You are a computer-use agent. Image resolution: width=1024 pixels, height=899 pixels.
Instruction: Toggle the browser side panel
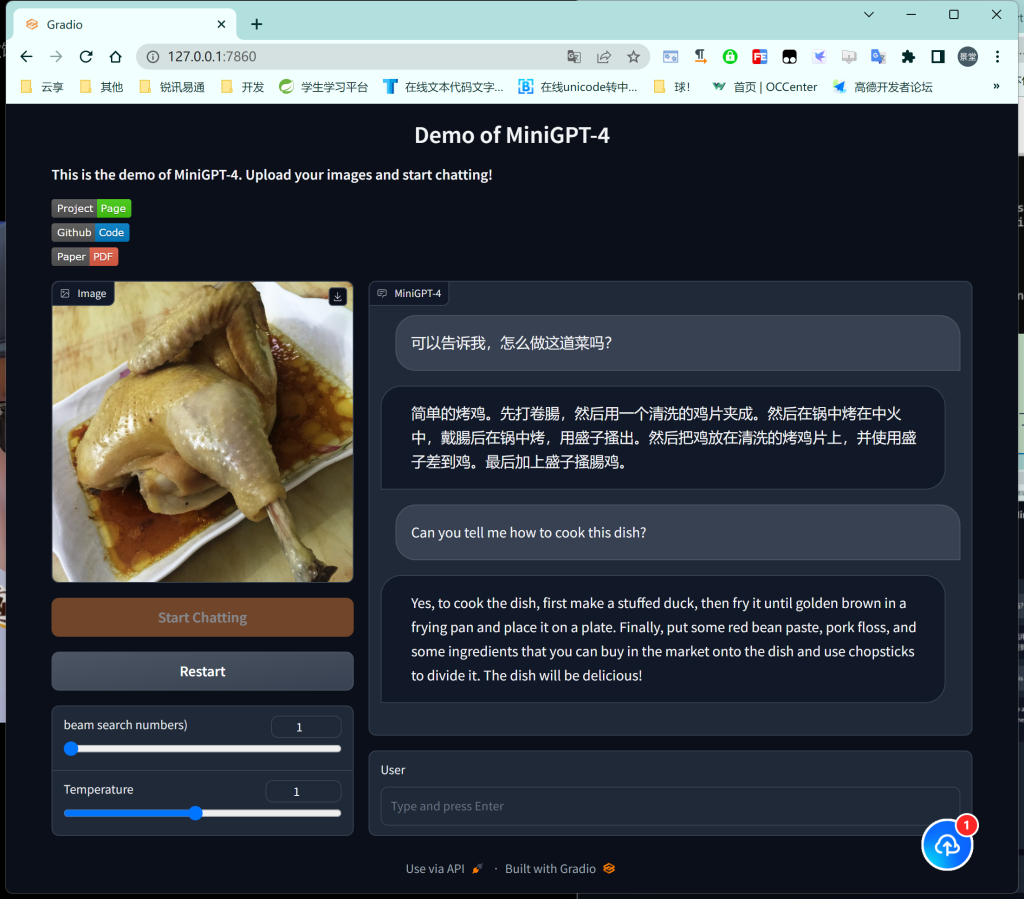[x=938, y=57]
